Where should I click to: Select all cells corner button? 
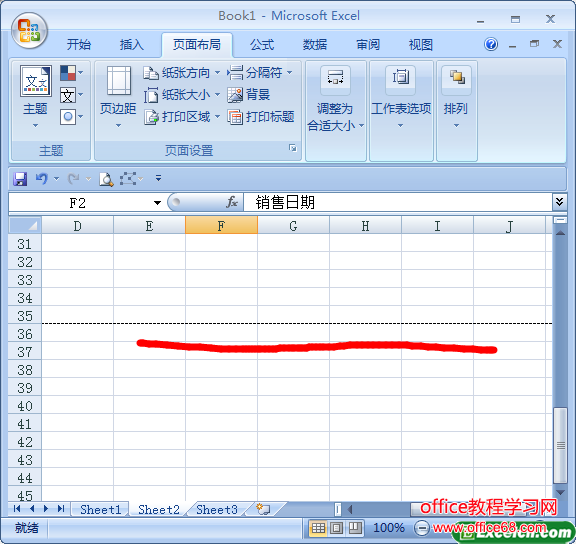25,225
